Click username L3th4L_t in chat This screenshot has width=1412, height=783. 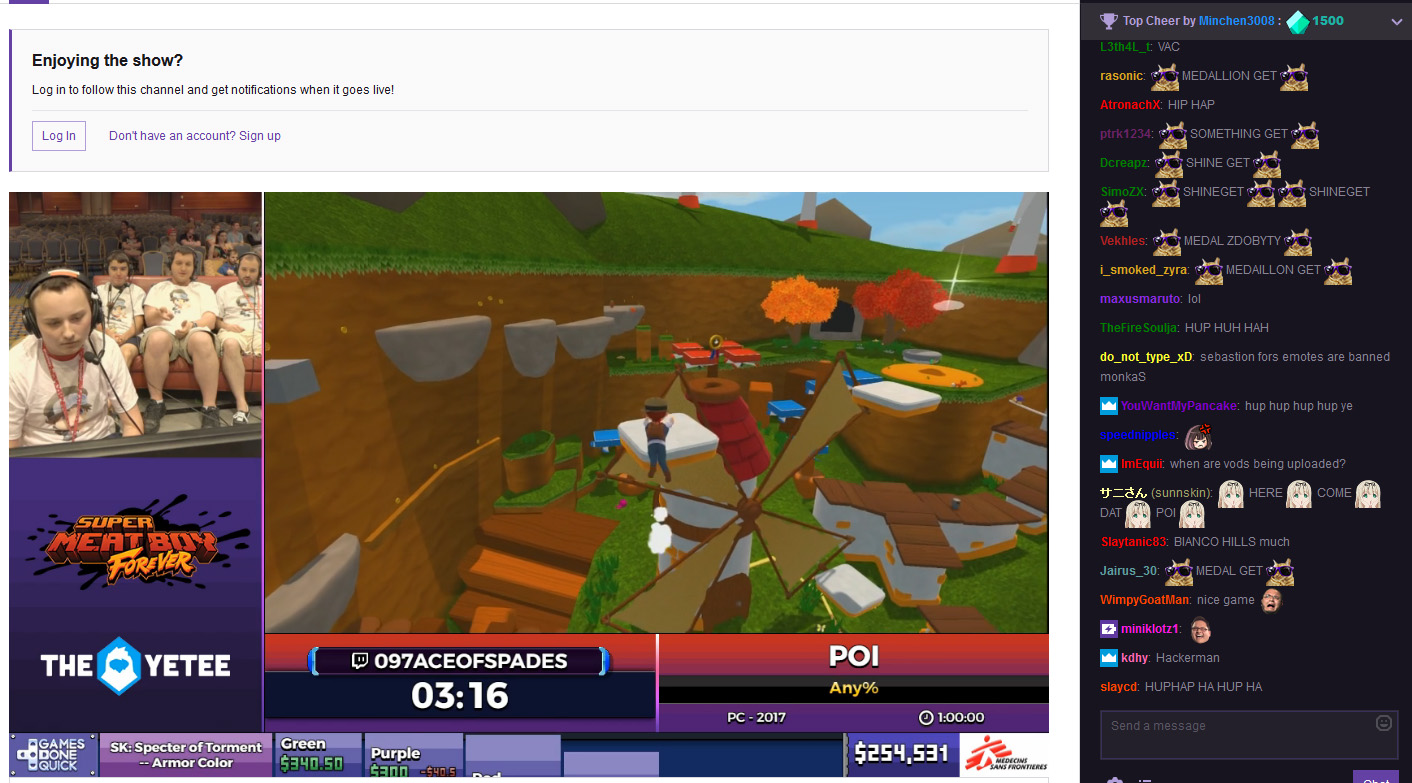(1126, 47)
